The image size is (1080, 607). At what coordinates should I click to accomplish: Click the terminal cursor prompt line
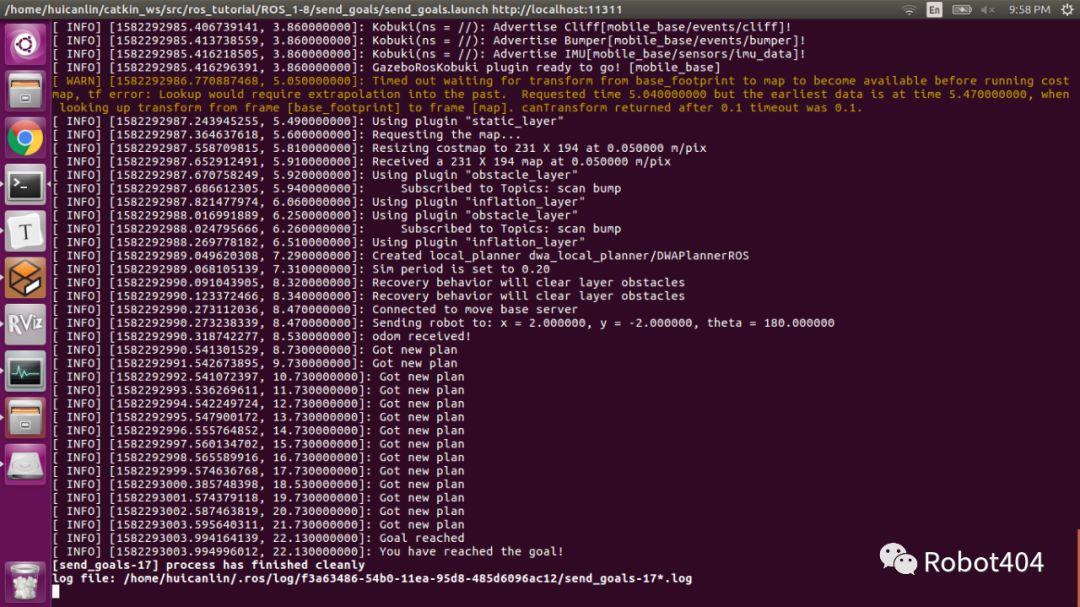point(56,591)
